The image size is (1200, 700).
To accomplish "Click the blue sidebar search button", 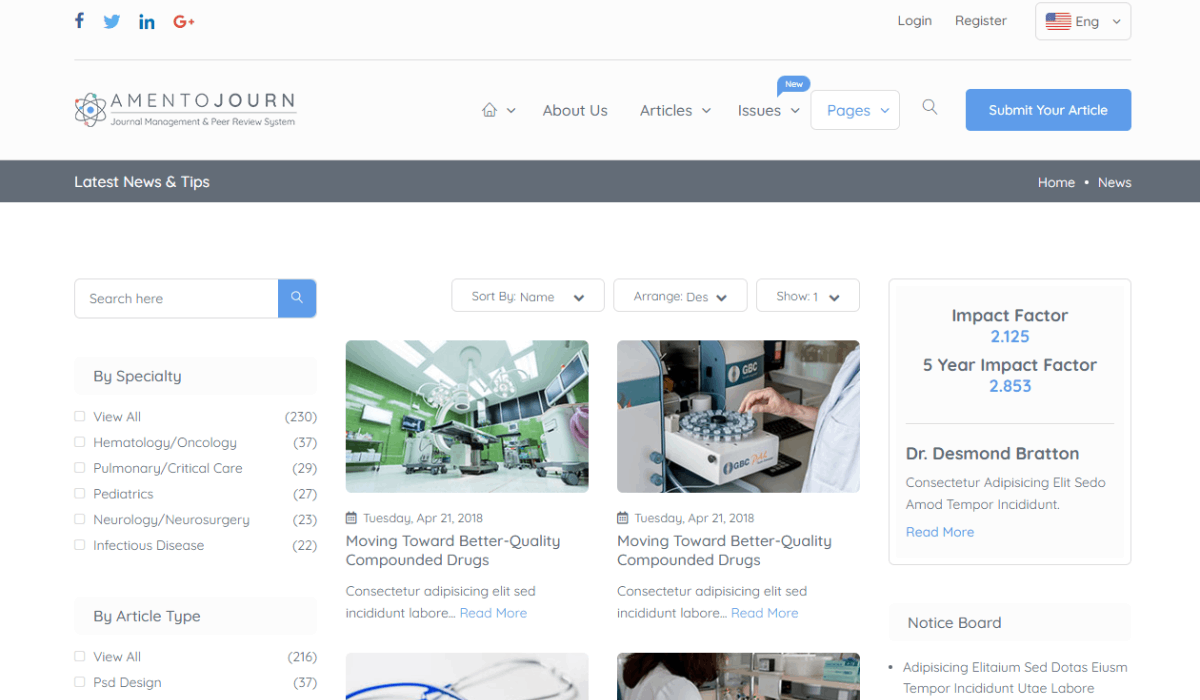I will click(297, 298).
